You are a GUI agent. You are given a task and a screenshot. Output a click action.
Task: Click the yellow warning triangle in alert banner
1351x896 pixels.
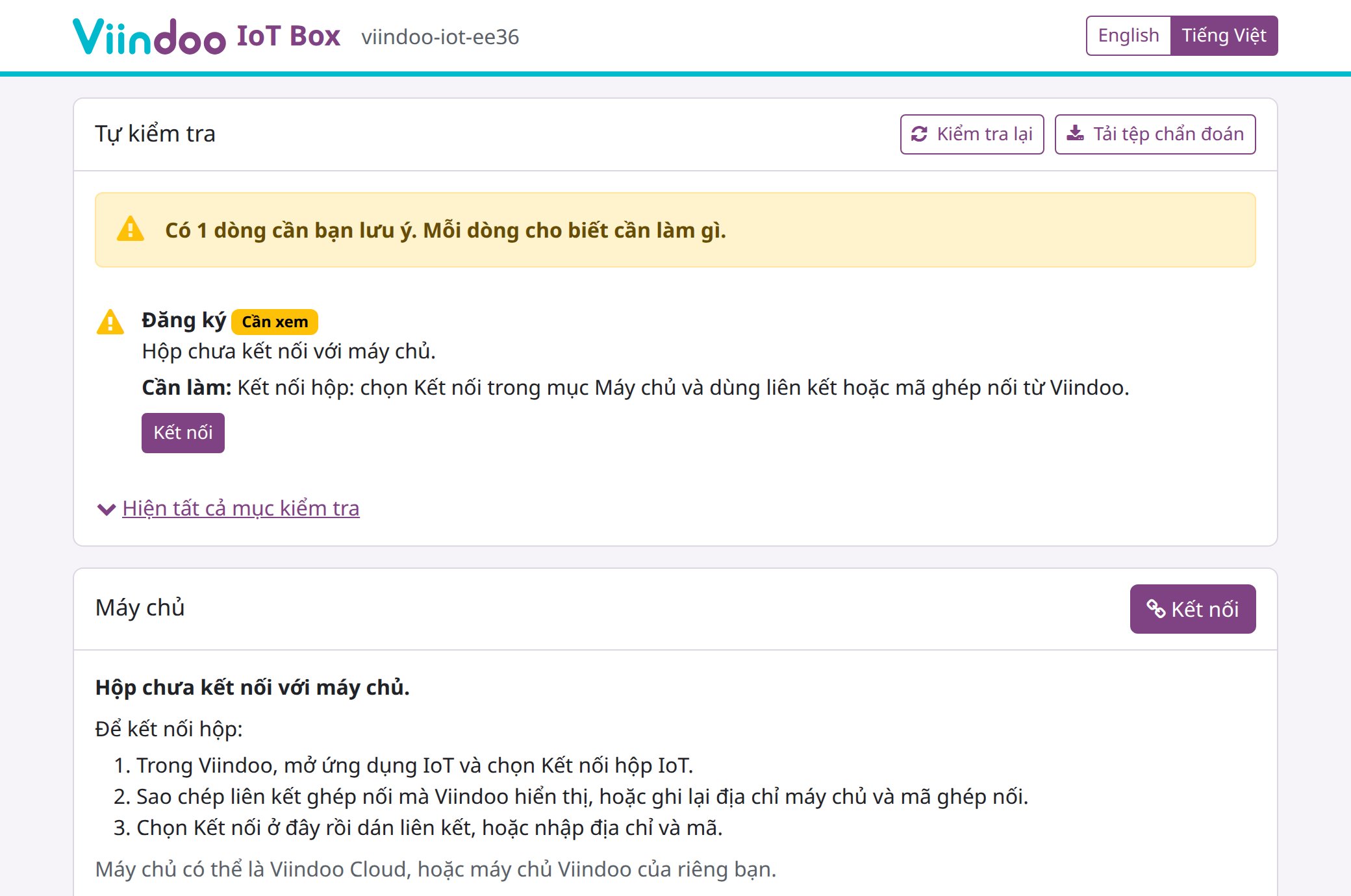click(x=131, y=230)
